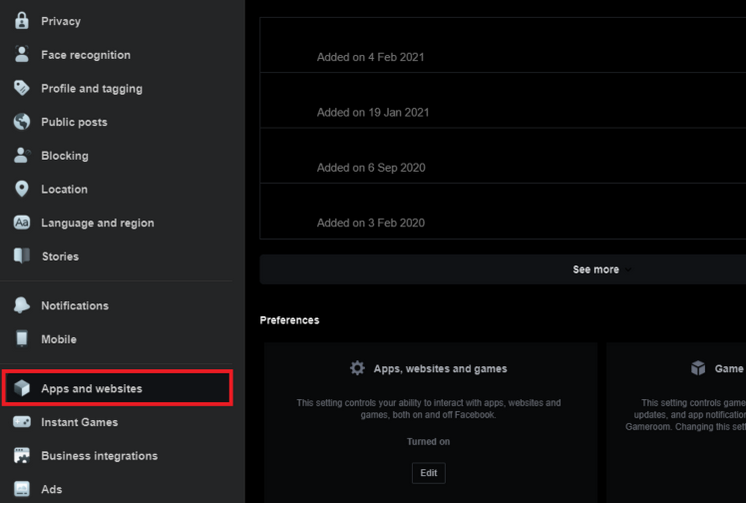
Task: Open the Mobile settings page
Action: pyautogui.click(x=58, y=339)
